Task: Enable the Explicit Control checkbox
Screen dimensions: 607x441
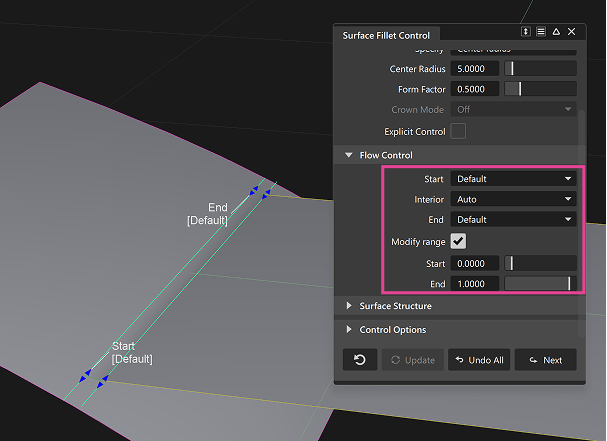Action: (458, 131)
